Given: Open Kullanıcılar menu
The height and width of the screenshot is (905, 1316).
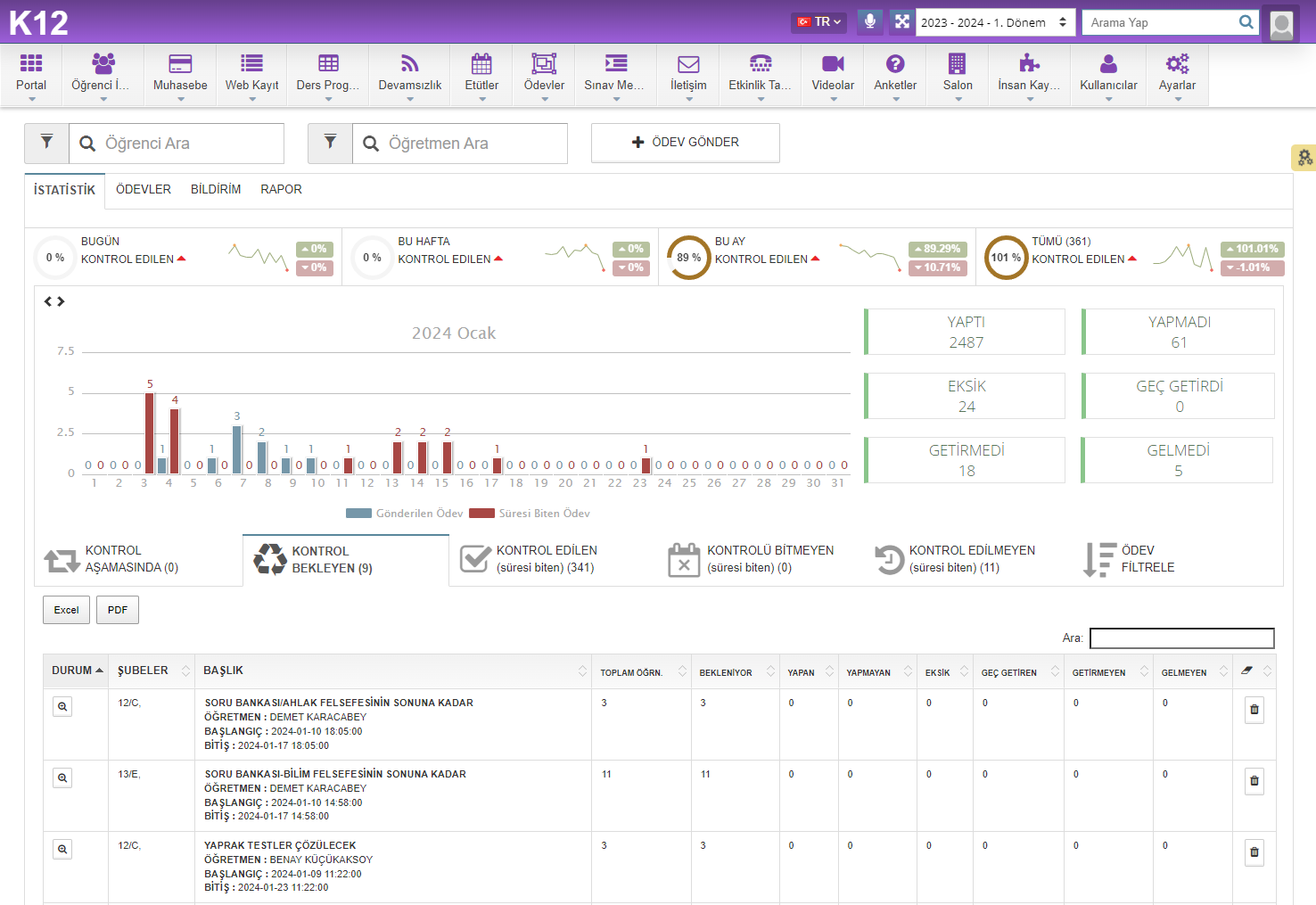Looking at the screenshot, I should [1108, 74].
